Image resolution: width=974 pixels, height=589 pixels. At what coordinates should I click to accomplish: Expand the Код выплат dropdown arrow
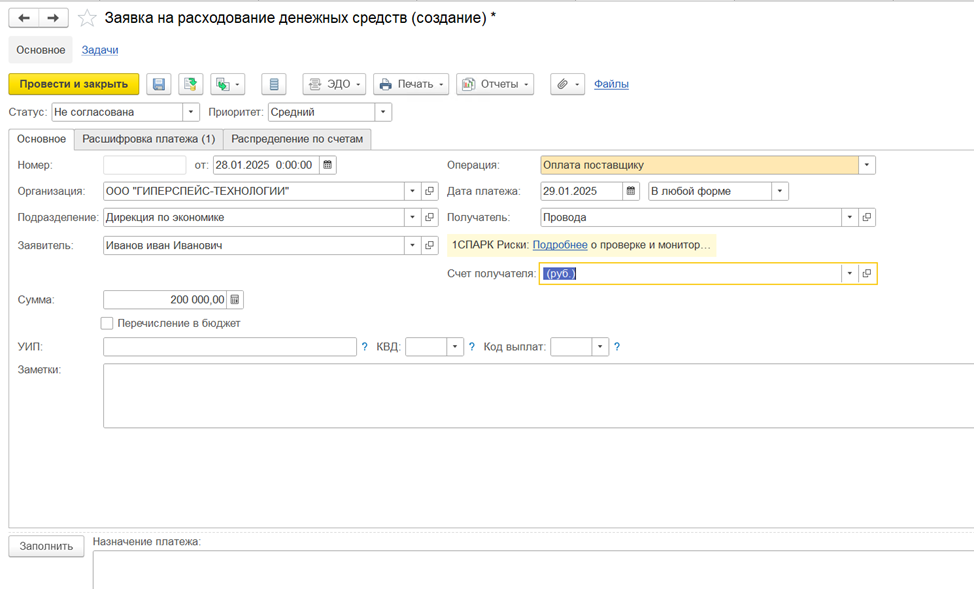(x=600, y=347)
